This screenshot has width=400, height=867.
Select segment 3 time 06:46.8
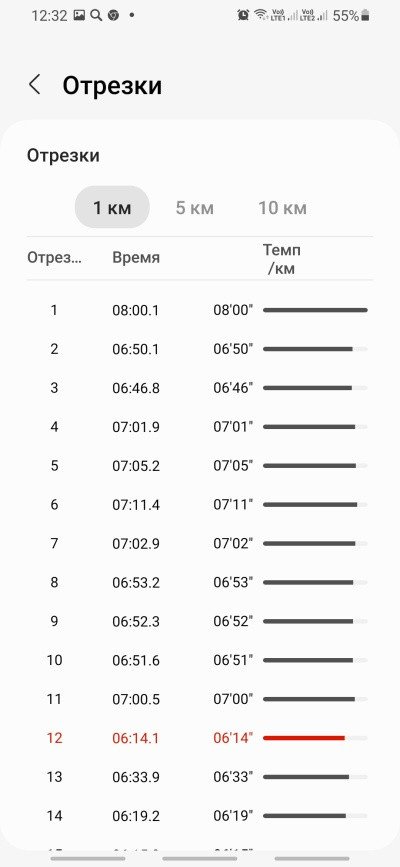[x=136, y=388]
